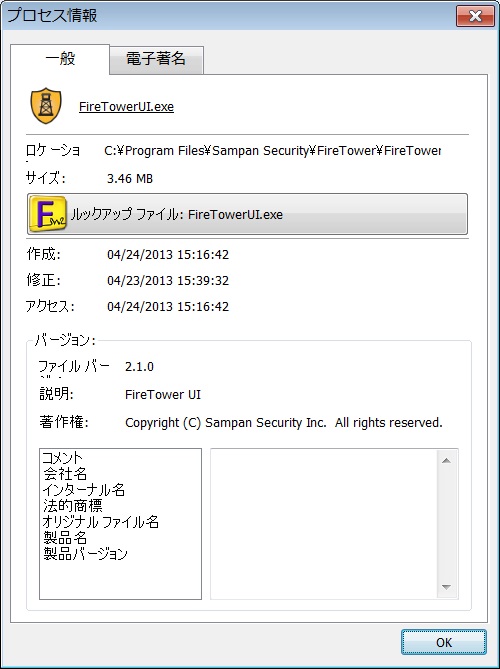Click the ルックアップ ファイル: FireTowerUI.exe button
This screenshot has height=669, width=500.
coord(247,214)
